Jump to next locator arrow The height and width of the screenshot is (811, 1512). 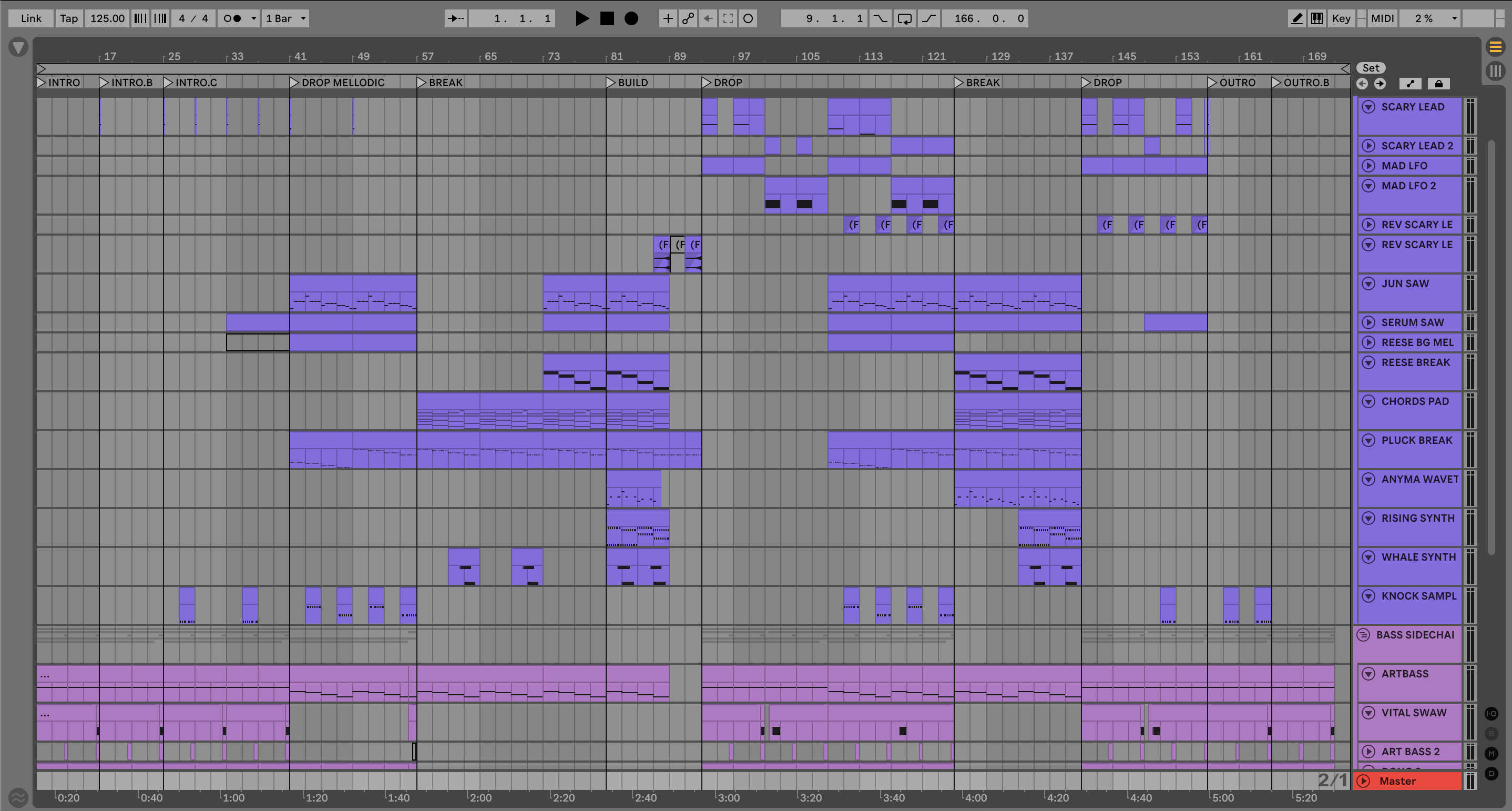click(1380, 84)
